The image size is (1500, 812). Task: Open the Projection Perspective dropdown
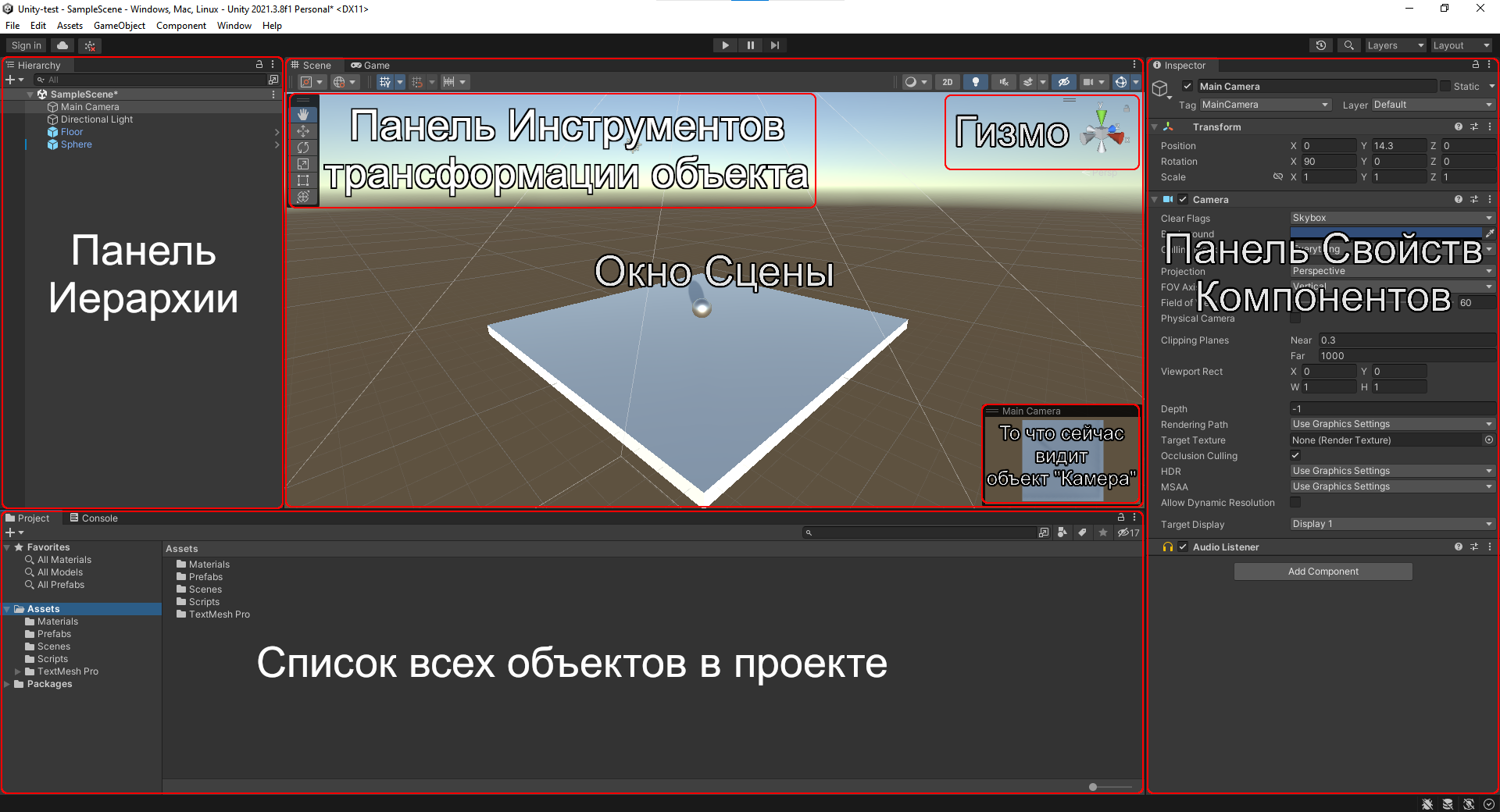(1392, 271)
